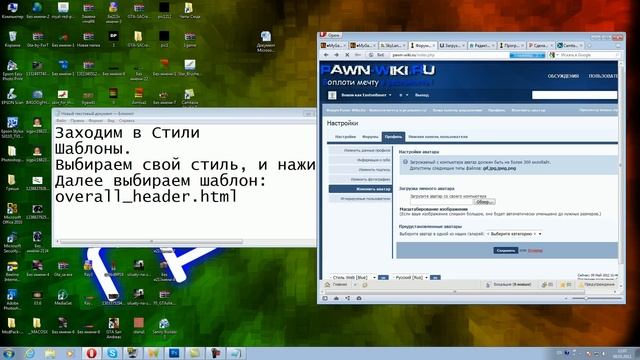Open the Компьютер desktop icon
The image size is (640, 360).
[12, 10]
